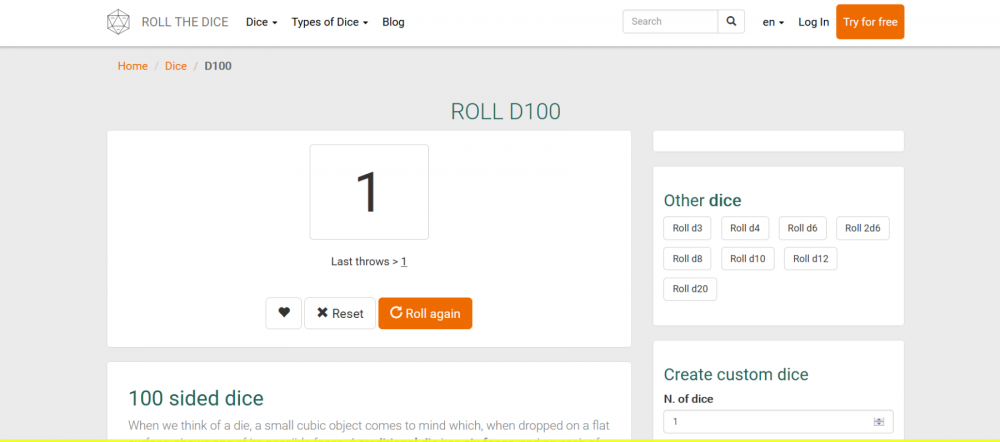
Task: Click the Roll d10 button
Action: [x=747, y=259]
